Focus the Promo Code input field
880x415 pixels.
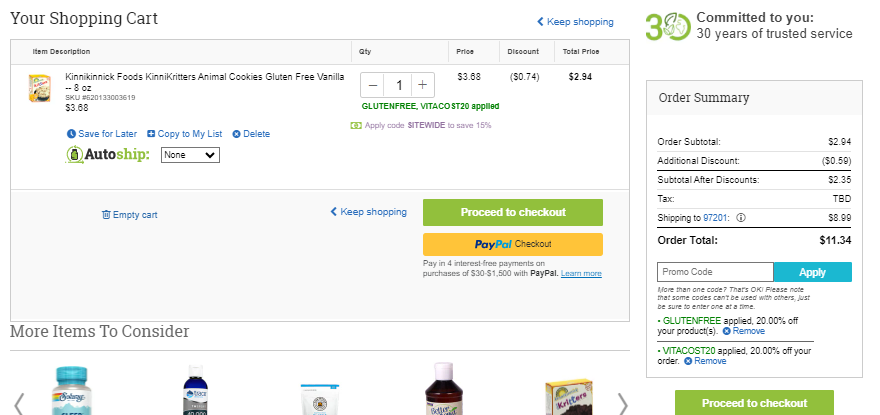716,272
